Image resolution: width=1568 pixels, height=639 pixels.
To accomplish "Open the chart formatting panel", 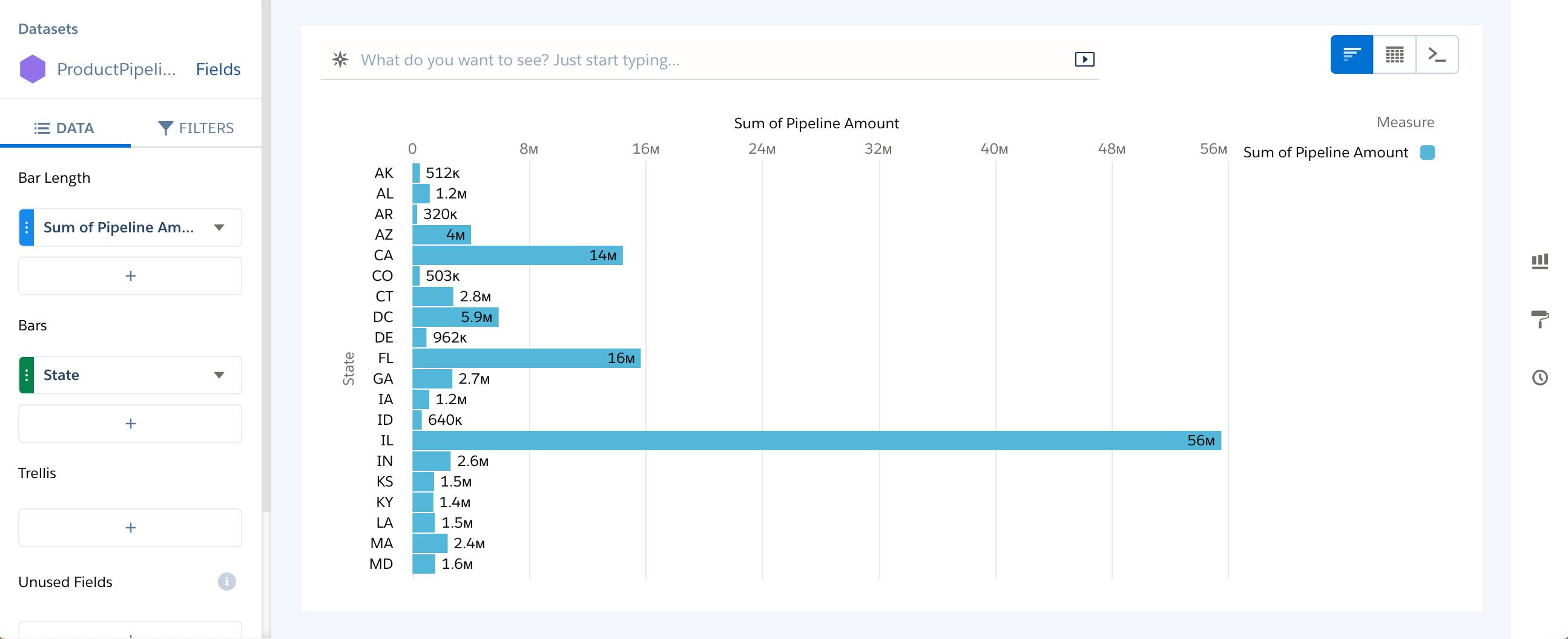I will (x=1540, y=319).
